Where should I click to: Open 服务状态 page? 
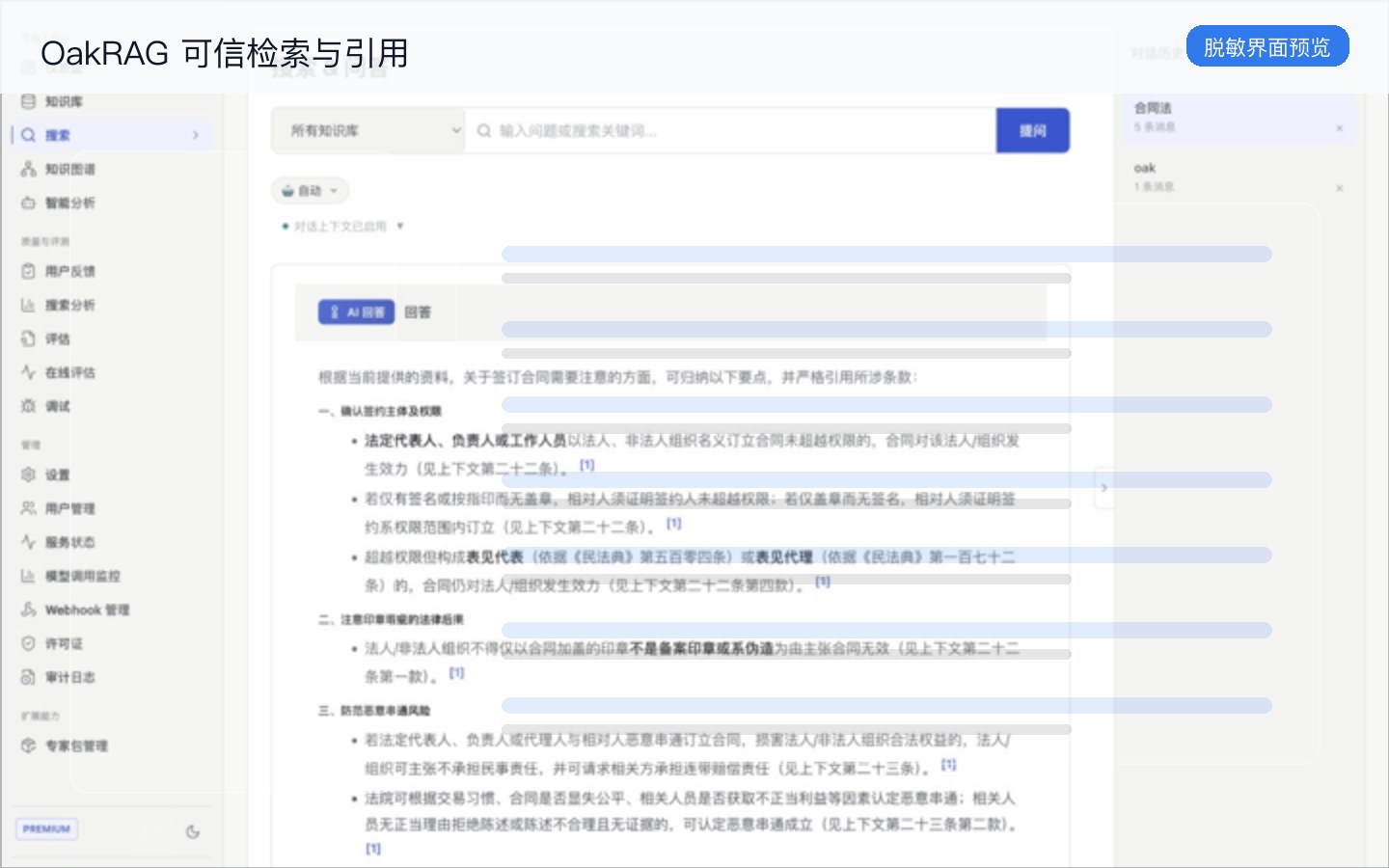[x=69, y=542]
